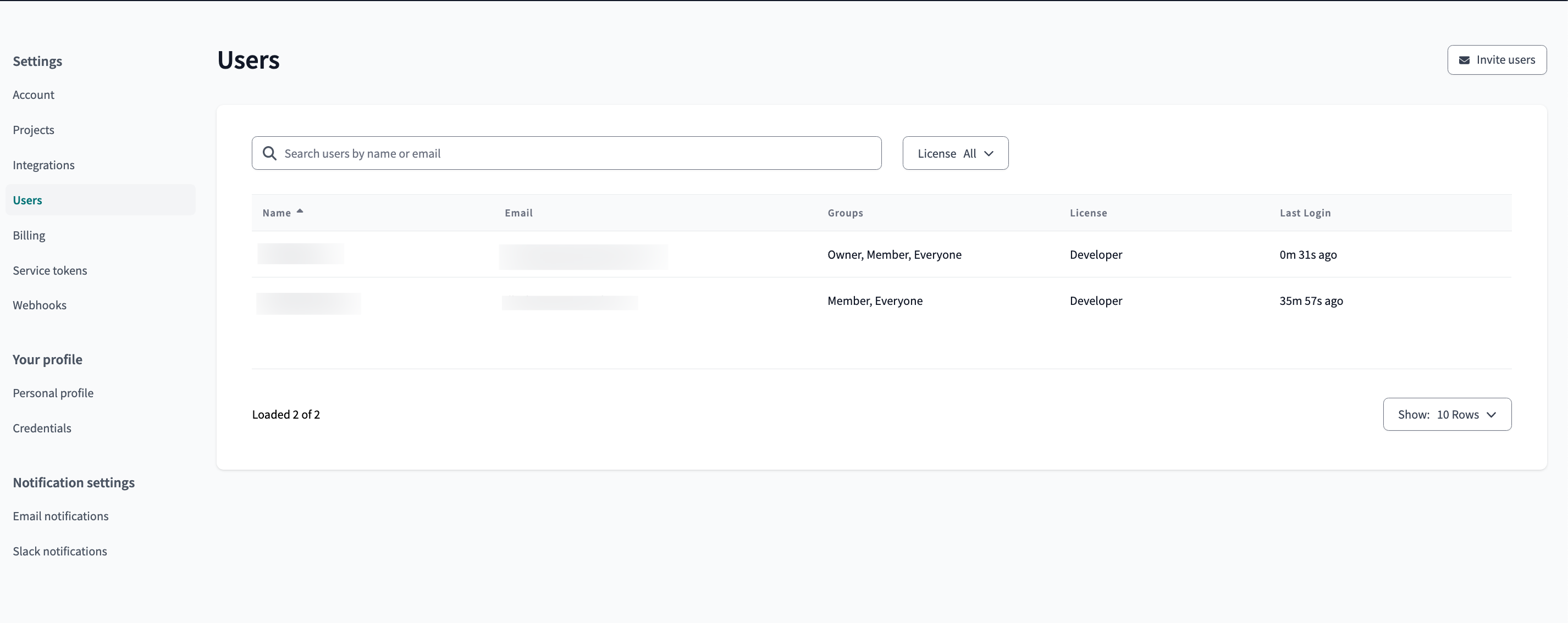
Task: Open your Personal profile
Action: (53, 392)
